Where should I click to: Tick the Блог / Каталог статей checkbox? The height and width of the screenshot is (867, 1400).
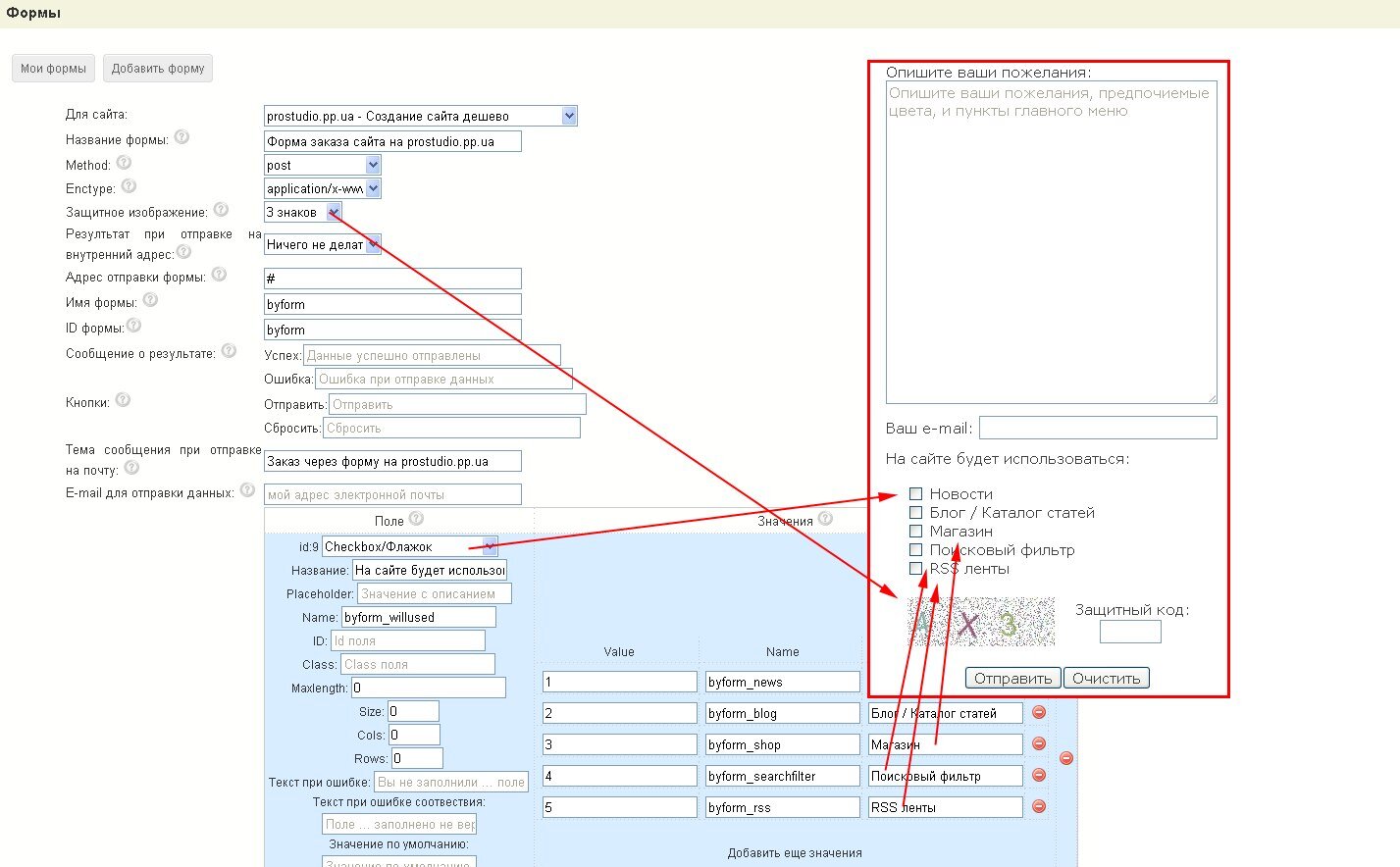915,512
